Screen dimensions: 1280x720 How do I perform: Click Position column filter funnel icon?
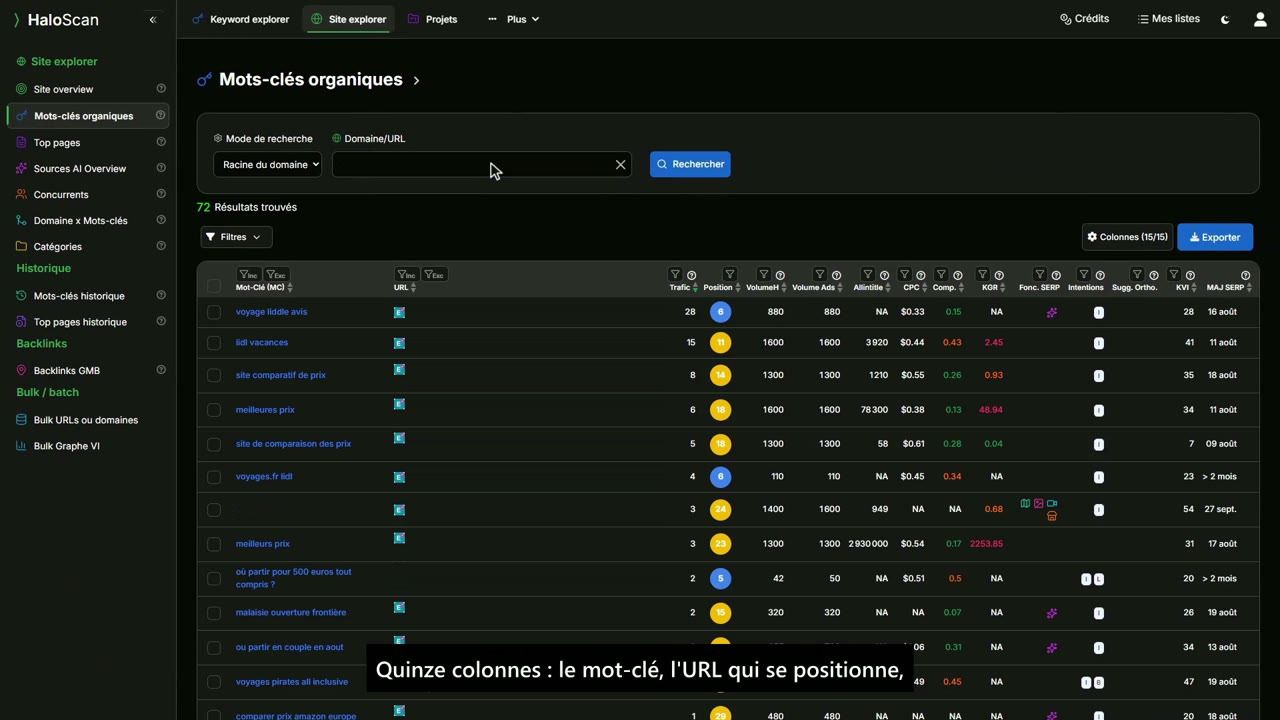[x=729, y=274]
